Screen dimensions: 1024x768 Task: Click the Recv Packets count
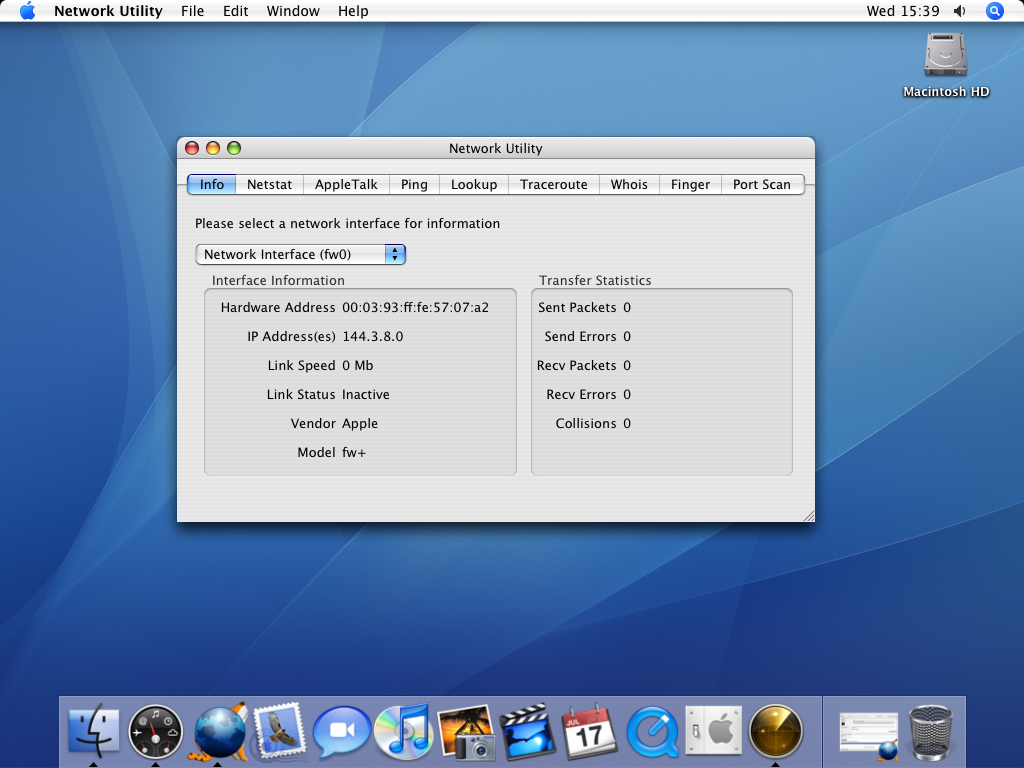coord(627,366)
